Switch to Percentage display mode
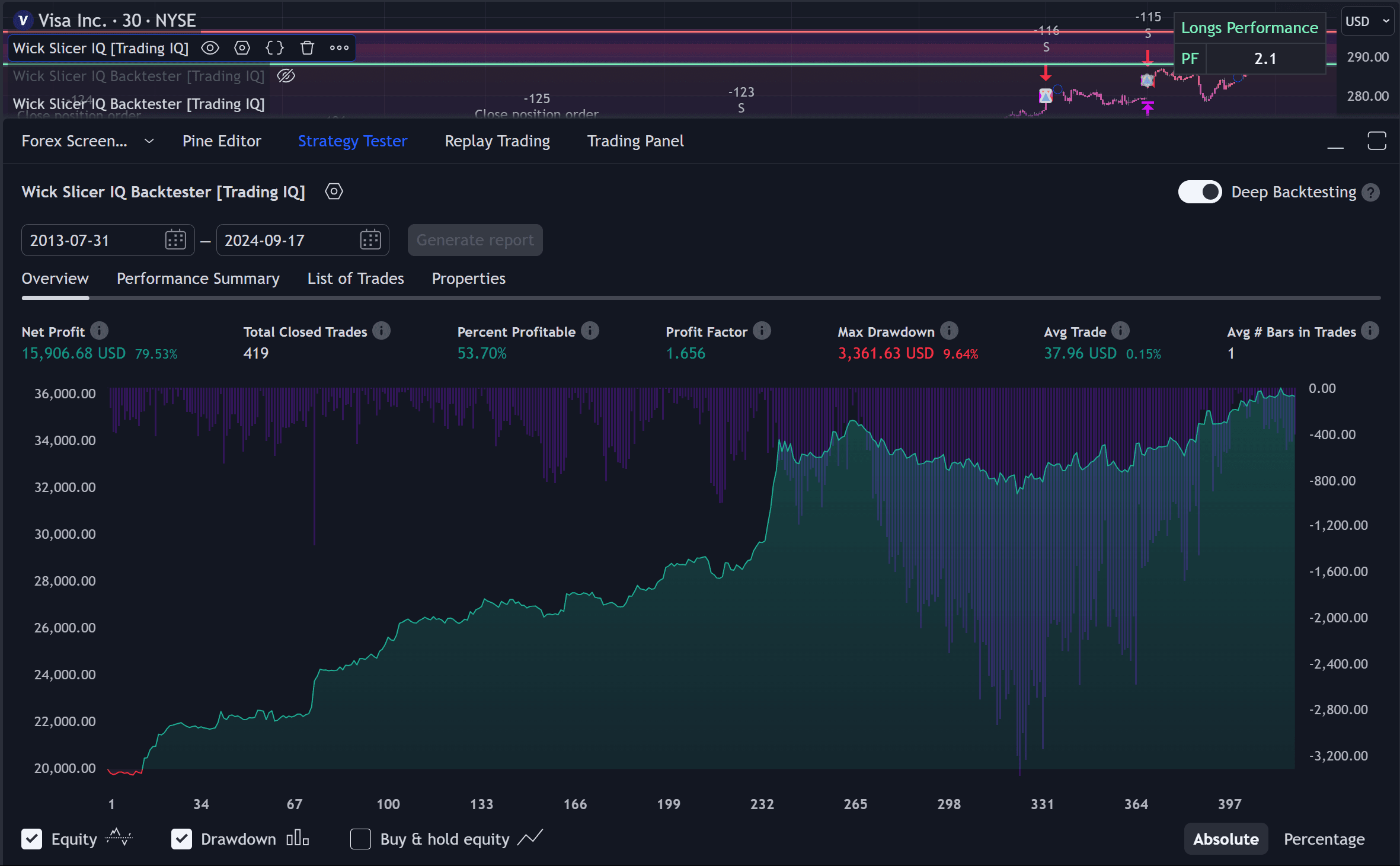Viewport: 1400px width, 866px height. click(1324, 839)
